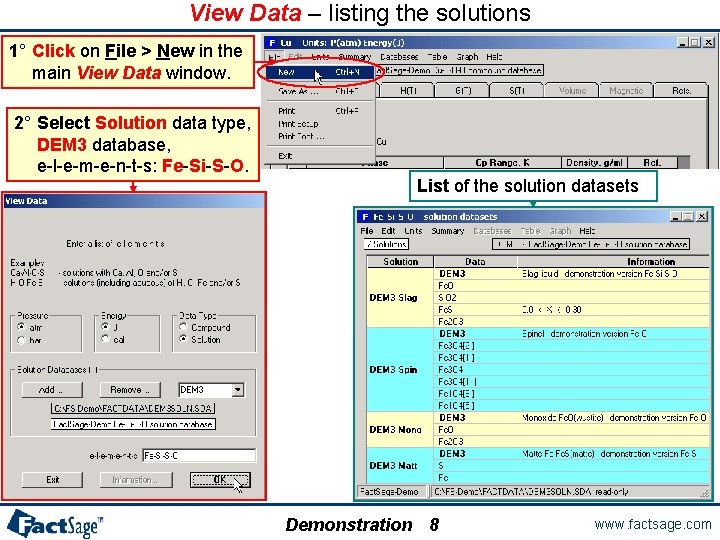Choose cal as the energy unit

(x=105, y=339)
